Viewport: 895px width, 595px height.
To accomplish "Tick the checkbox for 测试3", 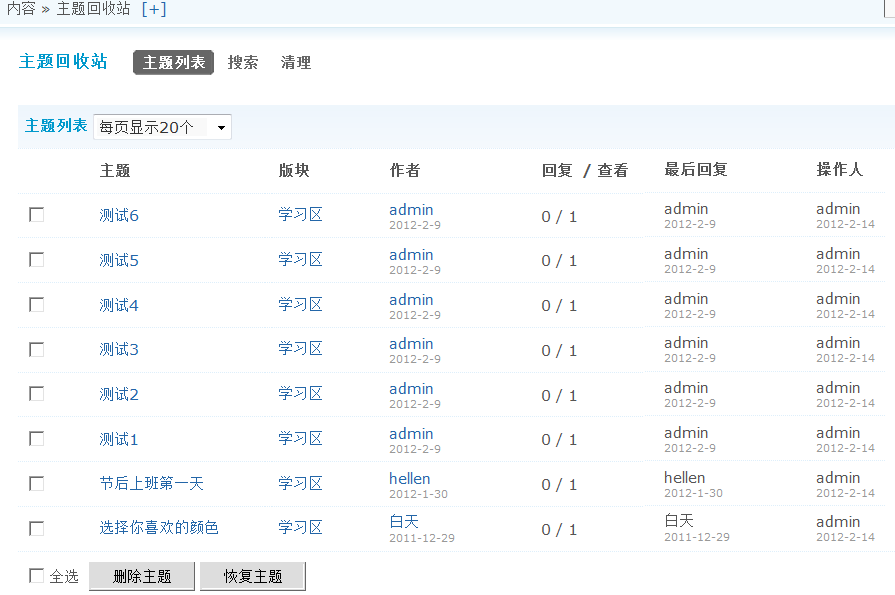I will [x=37, y=349].
